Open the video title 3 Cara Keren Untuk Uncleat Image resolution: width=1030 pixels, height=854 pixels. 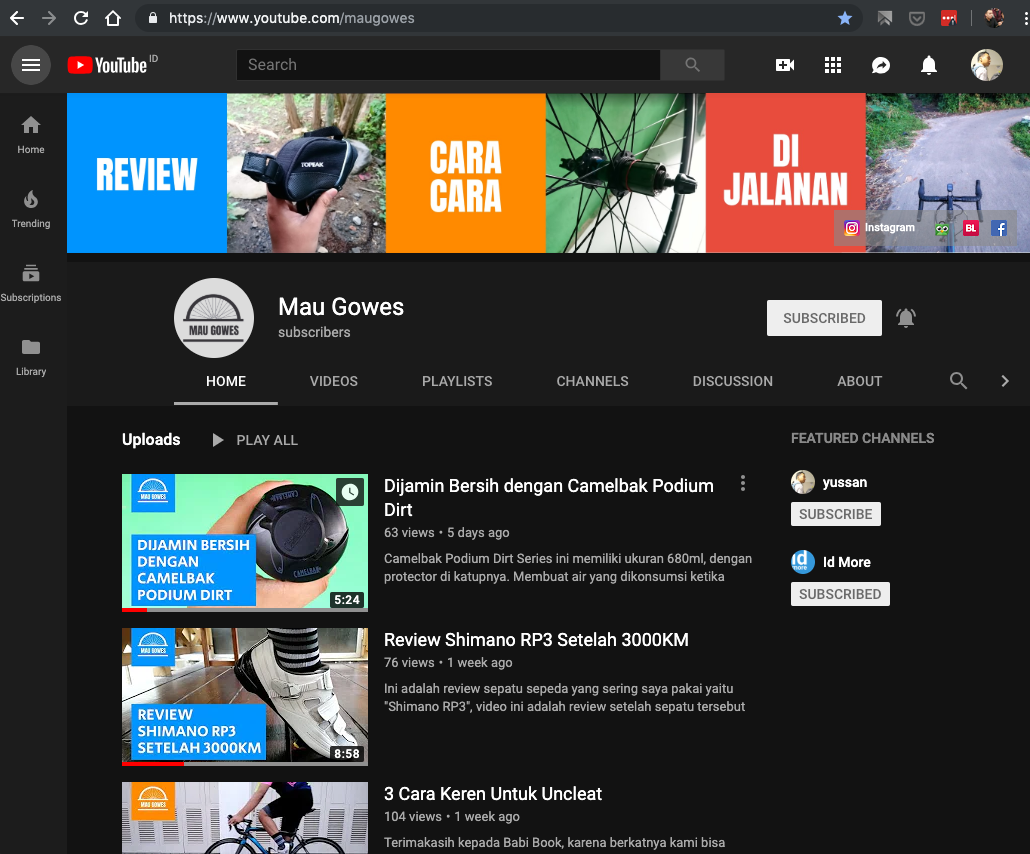493,794
